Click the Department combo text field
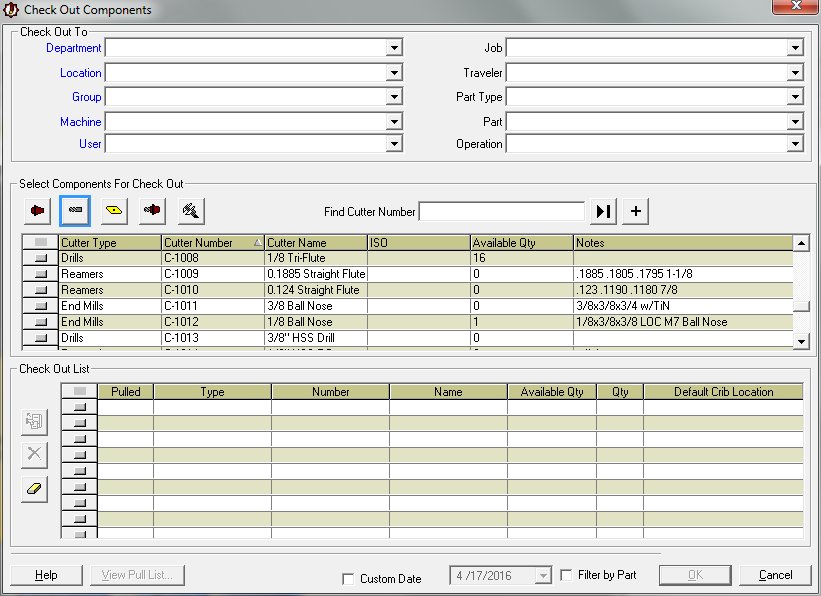Viewport: 821px width, 596px height. pyautogui.click(x=246, y=48)
